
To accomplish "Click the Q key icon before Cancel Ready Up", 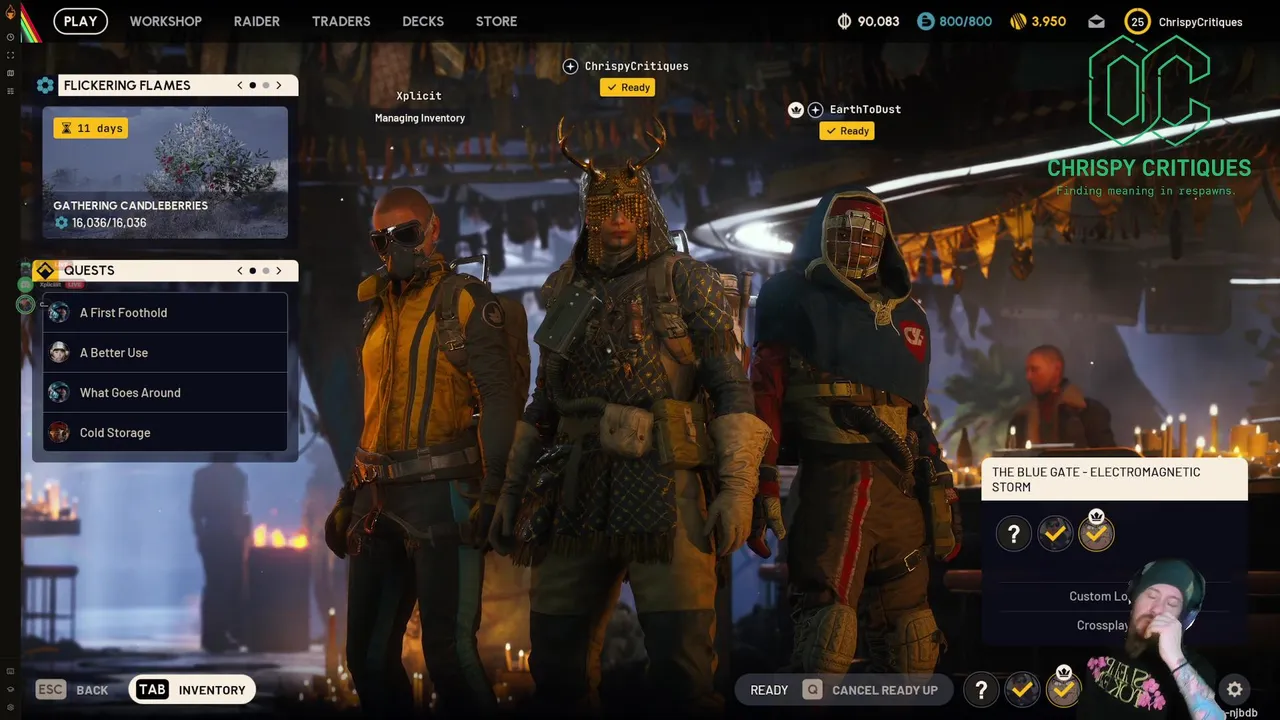I will [x=812, y=689].
